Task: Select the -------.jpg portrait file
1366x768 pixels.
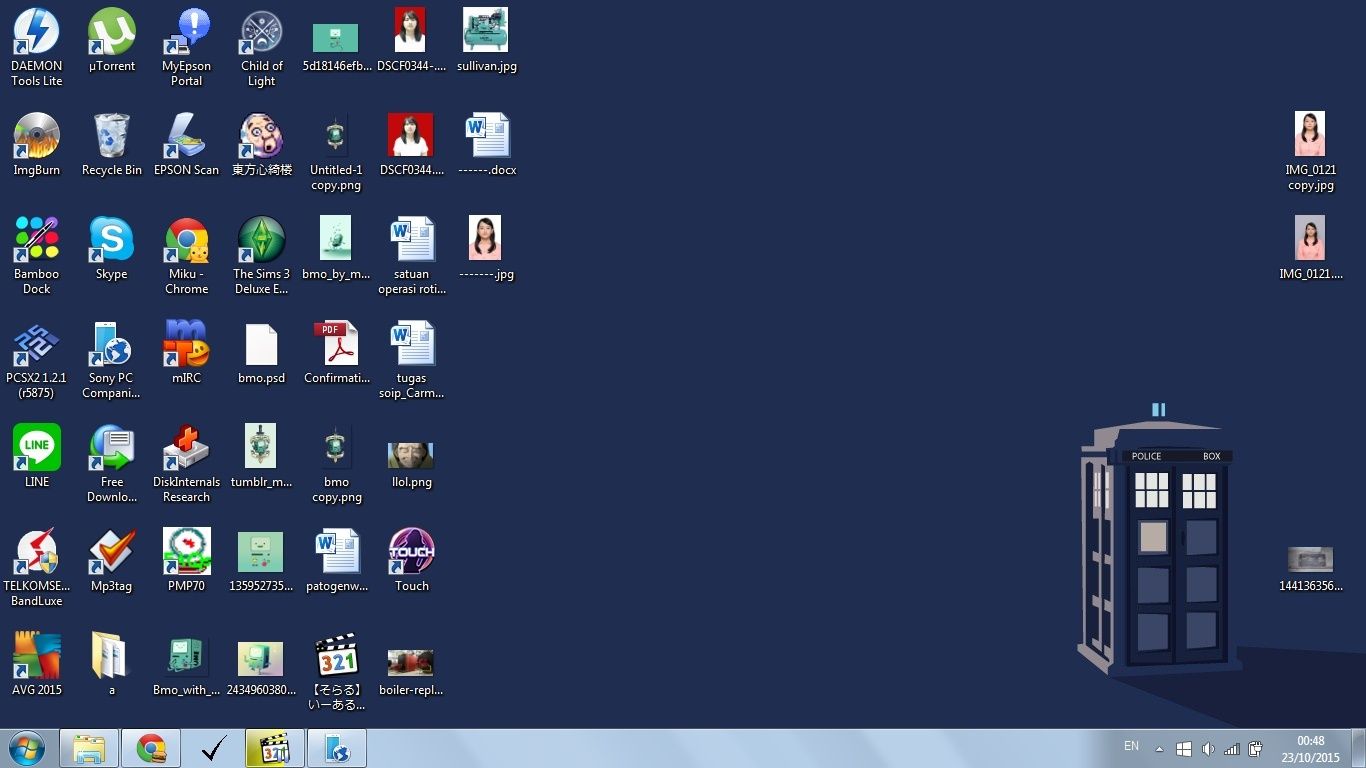Action: (x=487, y=249)
